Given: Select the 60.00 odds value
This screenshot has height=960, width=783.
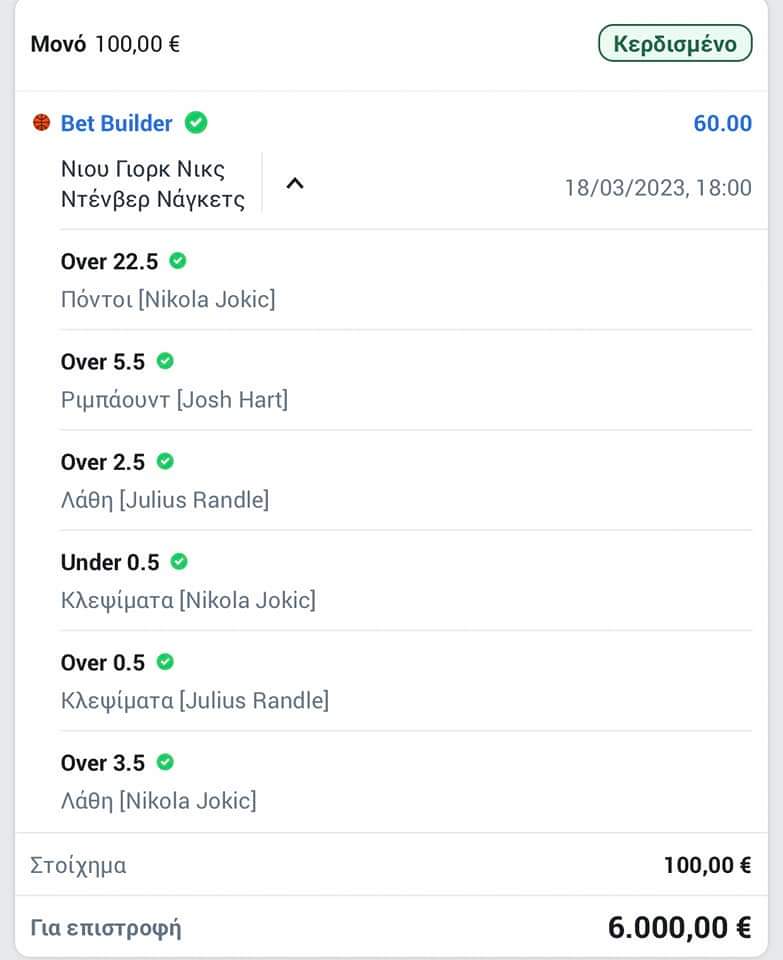Looking at the screenshot, I should click(x=722, y=123).
